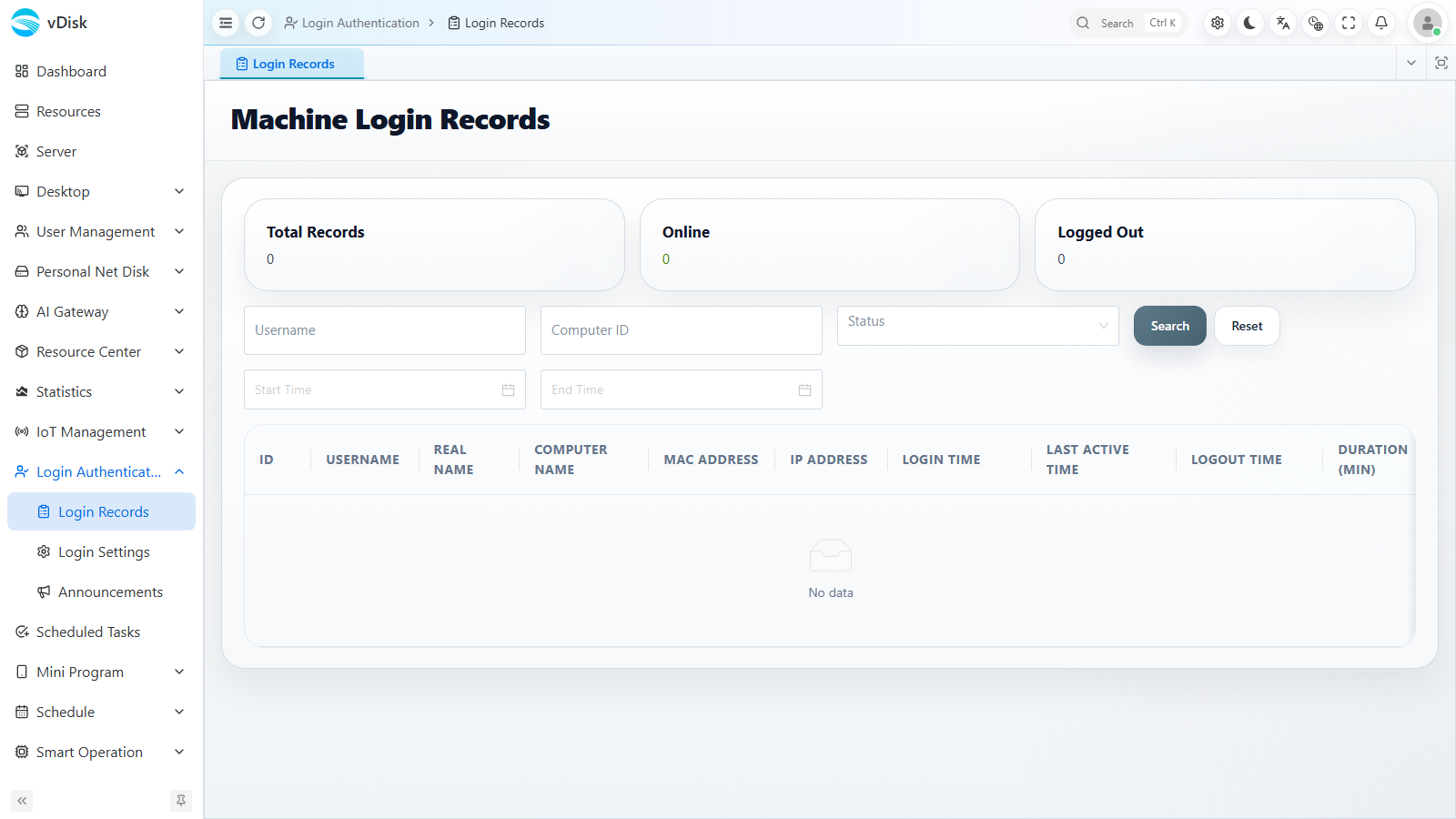Viewport: 1456px width, 819px height.
Task: Open the user avatar menu
Action: pyautogui.click(x=1428, y=23)
